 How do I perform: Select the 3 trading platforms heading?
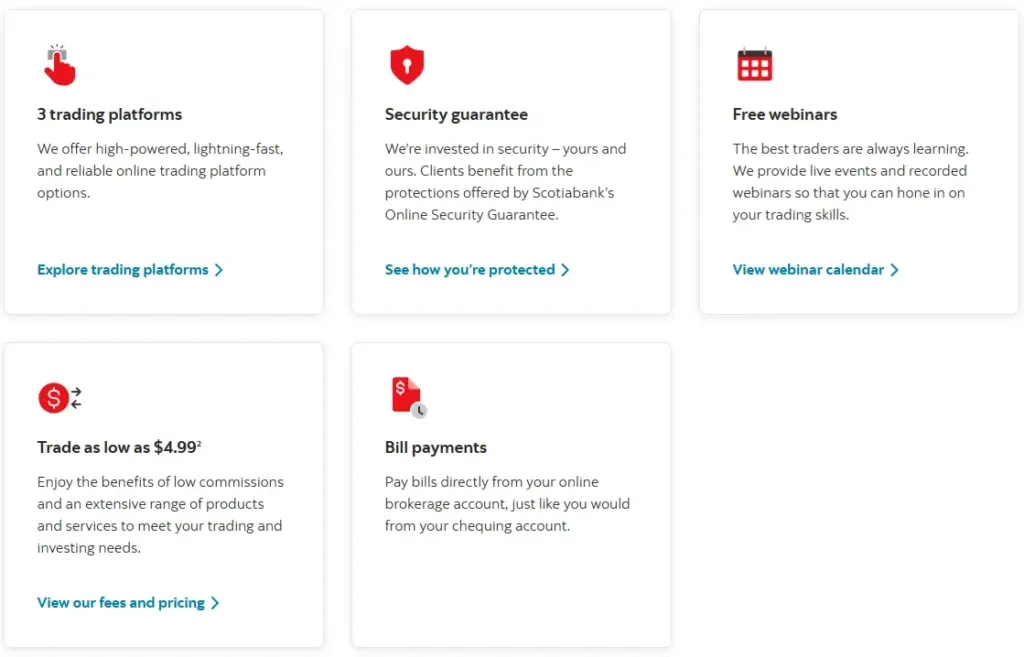coord(110,114)
